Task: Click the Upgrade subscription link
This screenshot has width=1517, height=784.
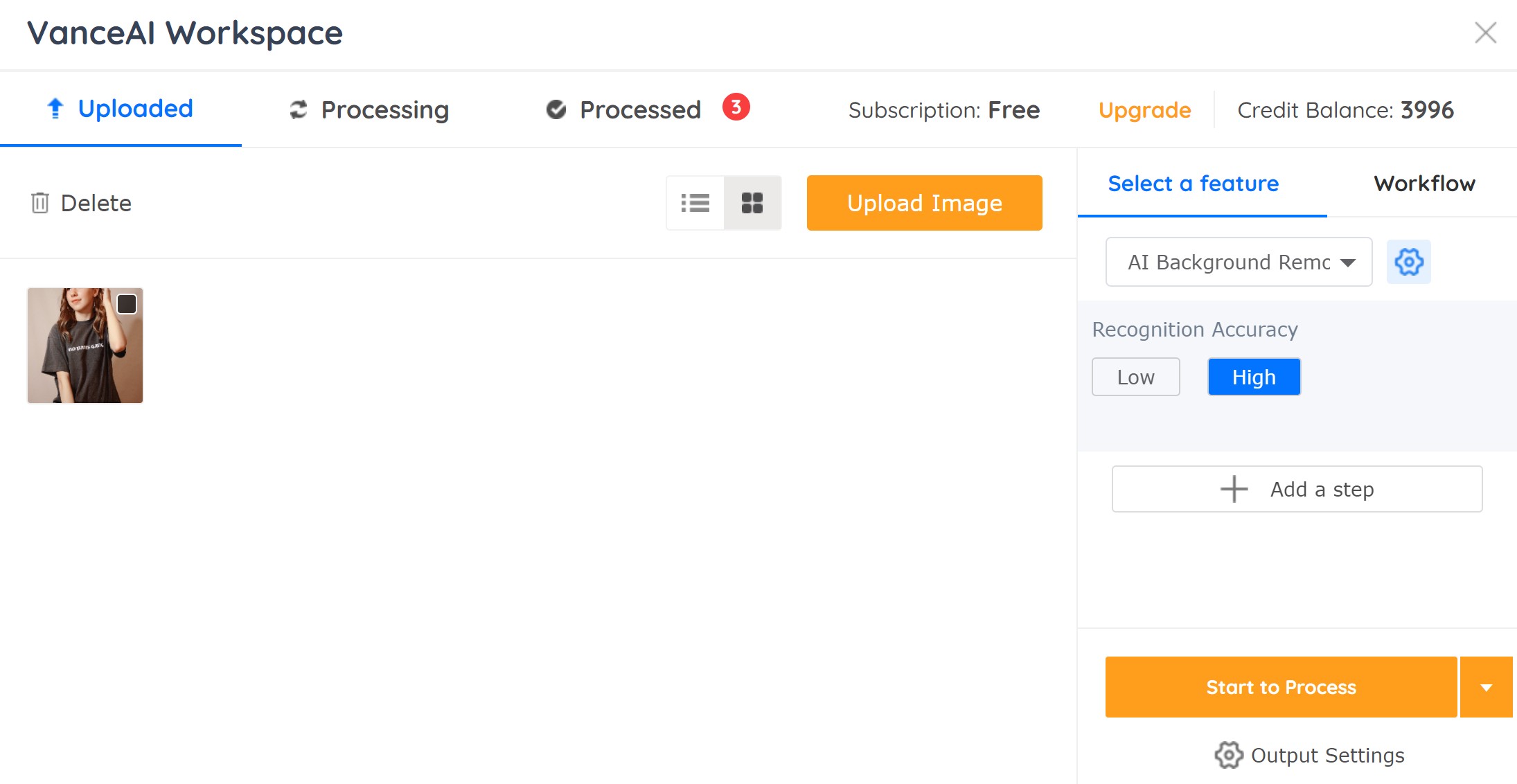Action: [1144, 110]
